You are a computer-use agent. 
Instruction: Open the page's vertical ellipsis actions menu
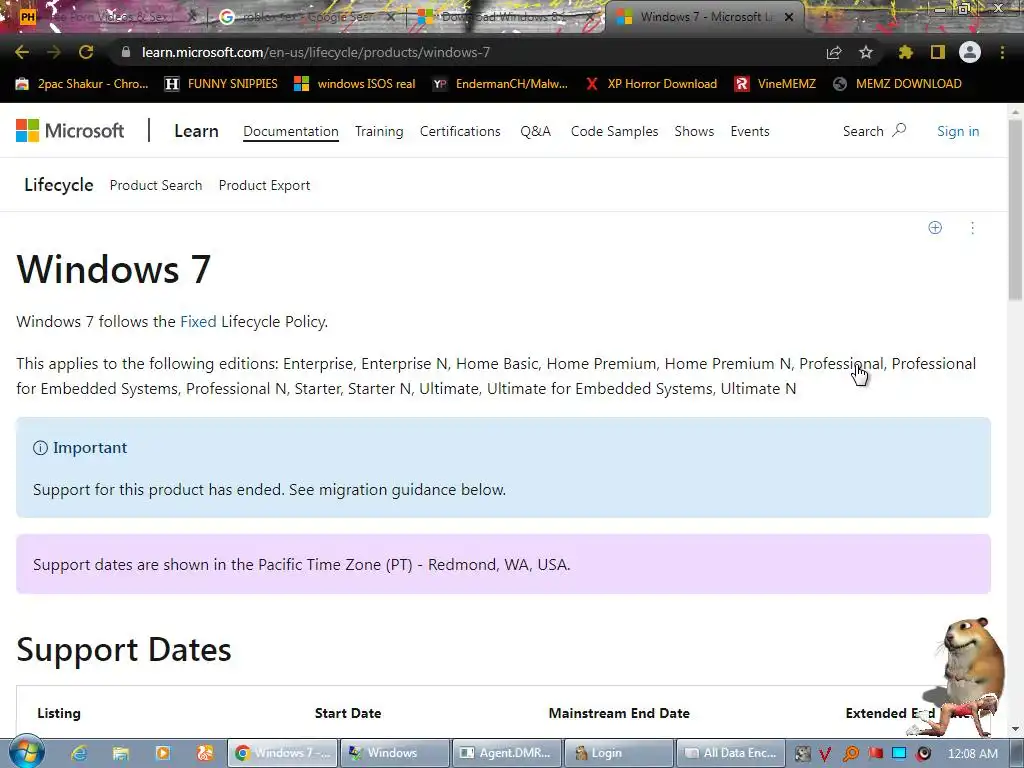[972, 227]
